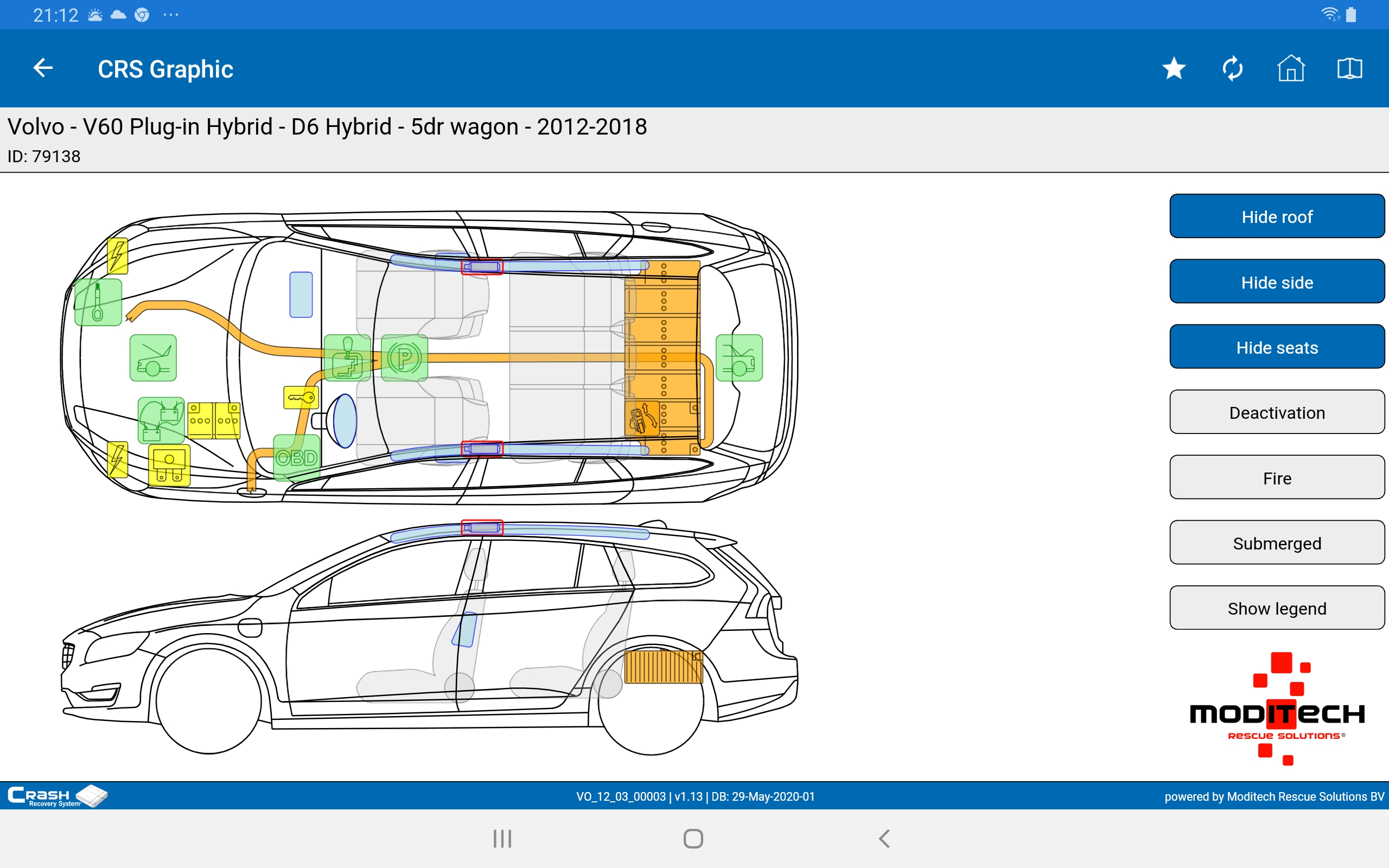This screenshot has width=1389, height=868.
Task: Tap the rear tailgate release icon
Action: pyautogui.click(x=740, y=358)
